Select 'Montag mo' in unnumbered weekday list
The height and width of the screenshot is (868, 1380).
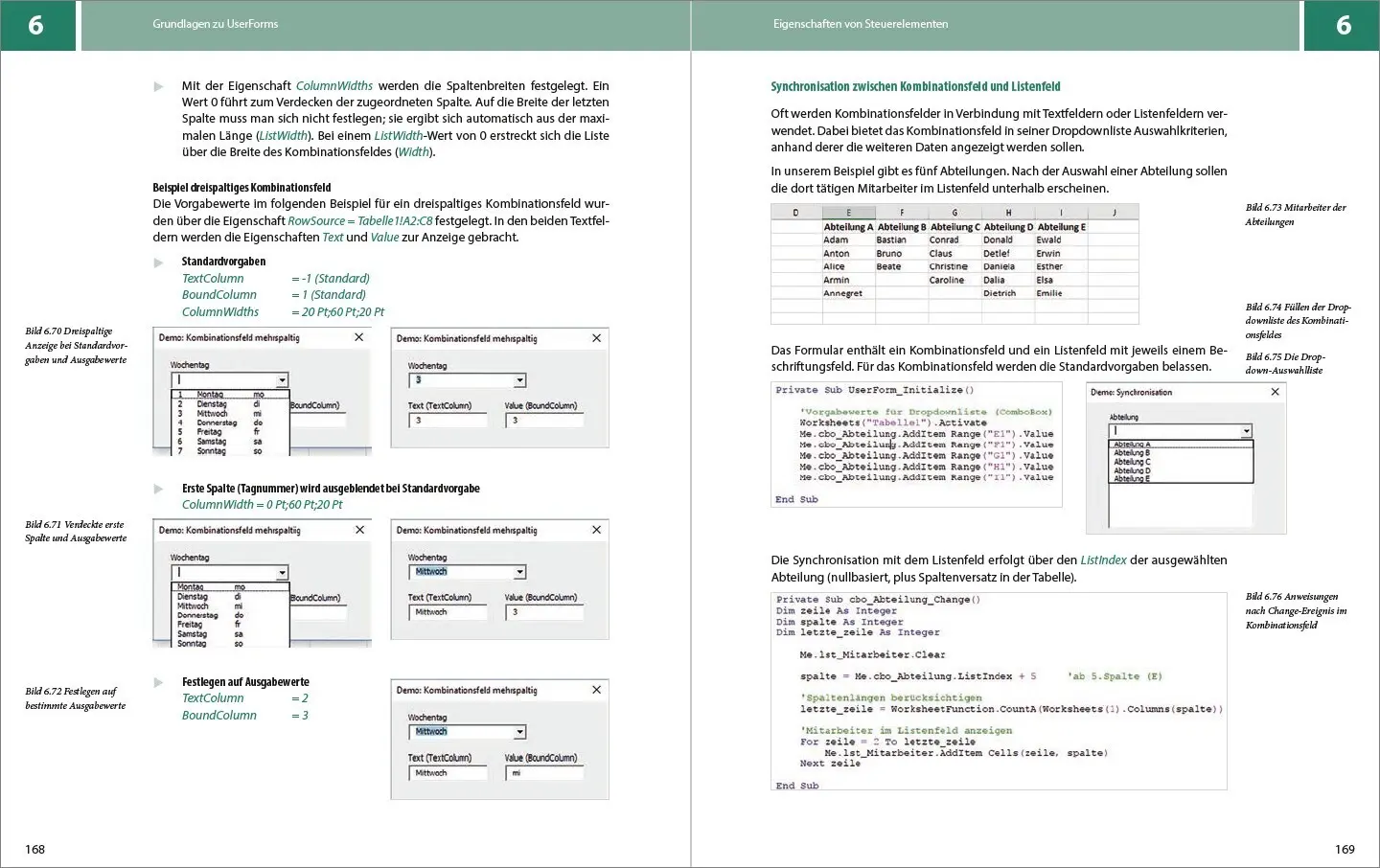230,587
